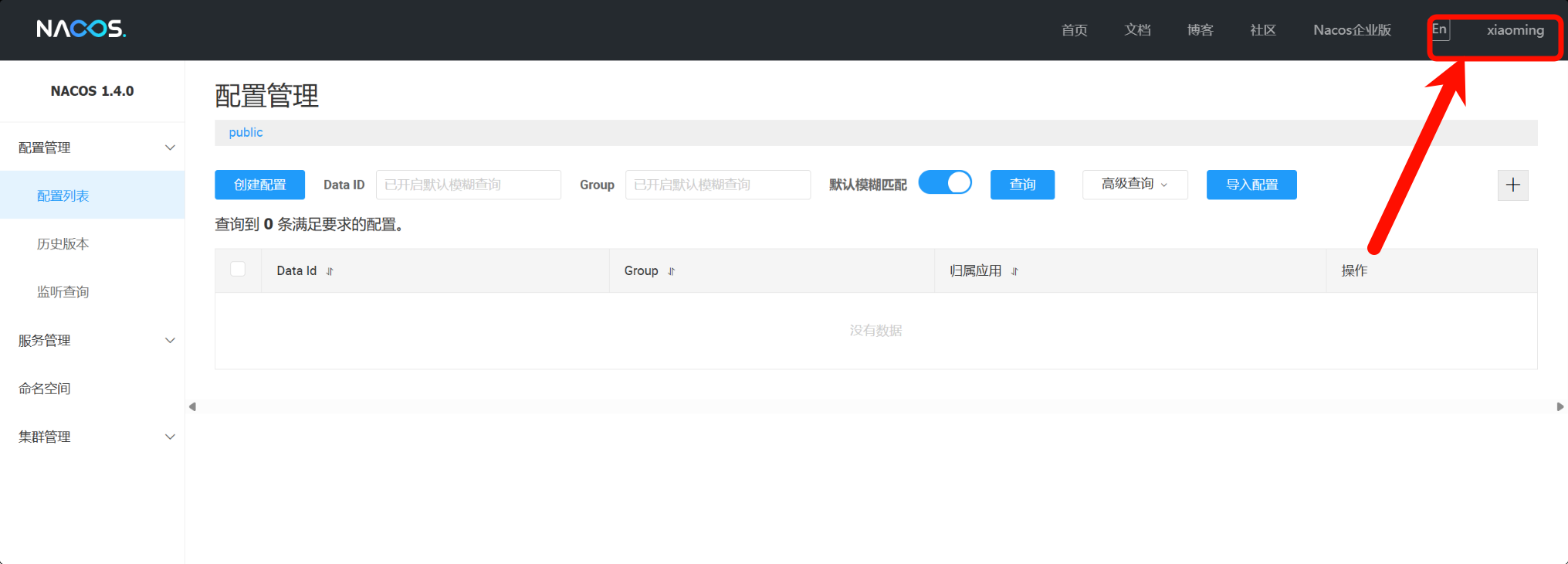This screenshot has width=1568, height=564.
Task: Open 监听查询 in the sidebar
Action: pyautogui.click(x=63, y=292)
